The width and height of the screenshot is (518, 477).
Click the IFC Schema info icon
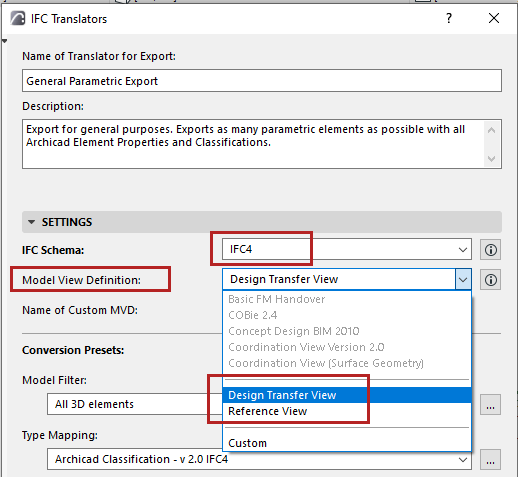click(x=490, y=249)
